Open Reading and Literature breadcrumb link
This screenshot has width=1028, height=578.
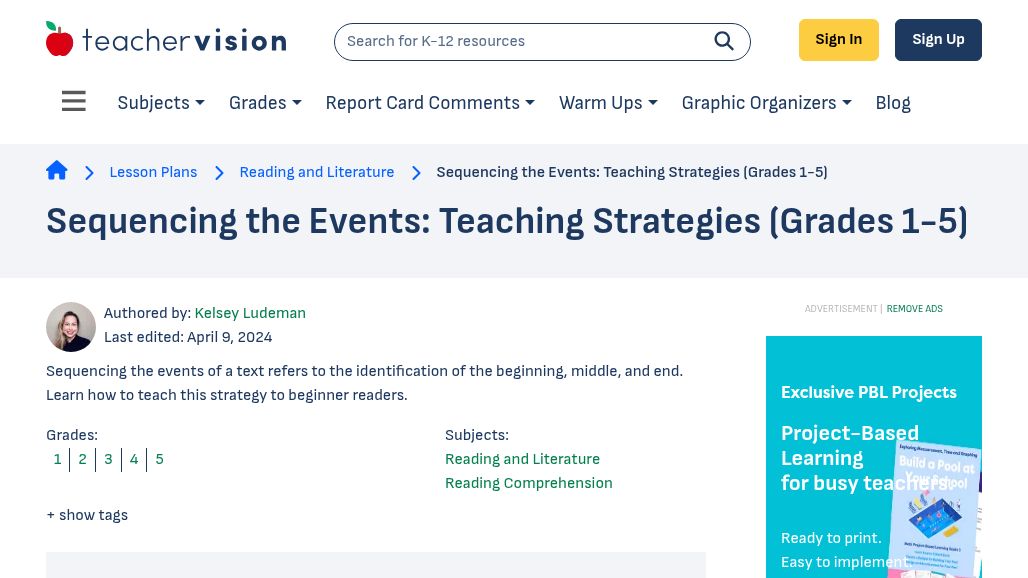point(317,172)
